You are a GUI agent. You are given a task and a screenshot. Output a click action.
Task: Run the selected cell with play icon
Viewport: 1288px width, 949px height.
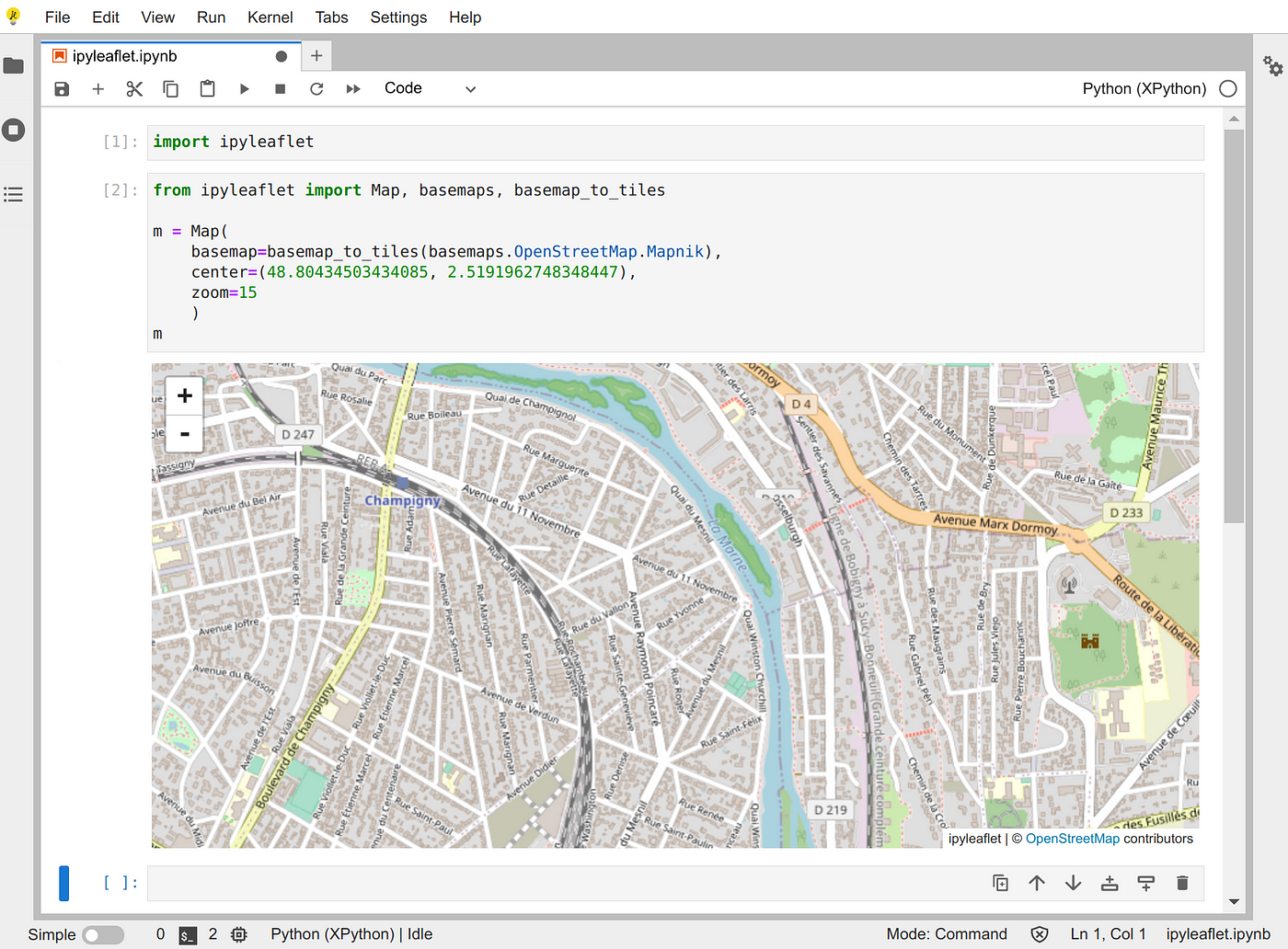(244, 89)
